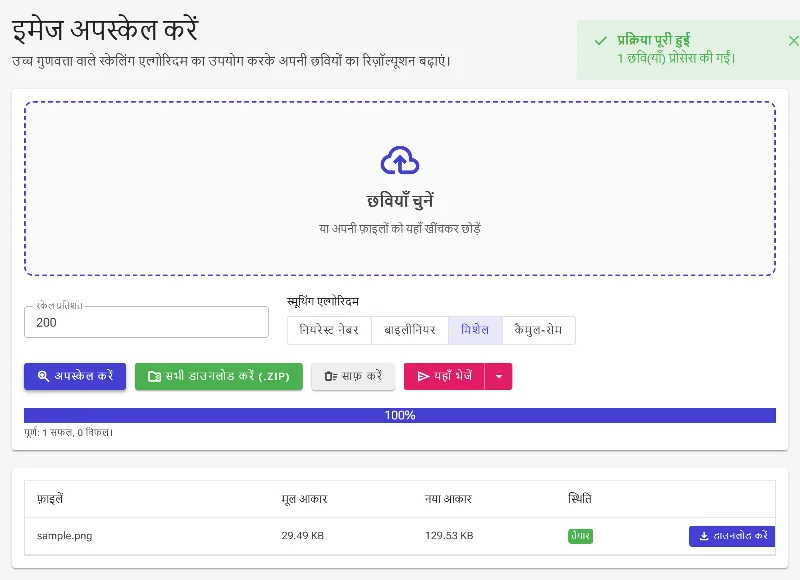Select the बाइलीनियर algorithm
The image size is (800, 580).
pos(410,330)
